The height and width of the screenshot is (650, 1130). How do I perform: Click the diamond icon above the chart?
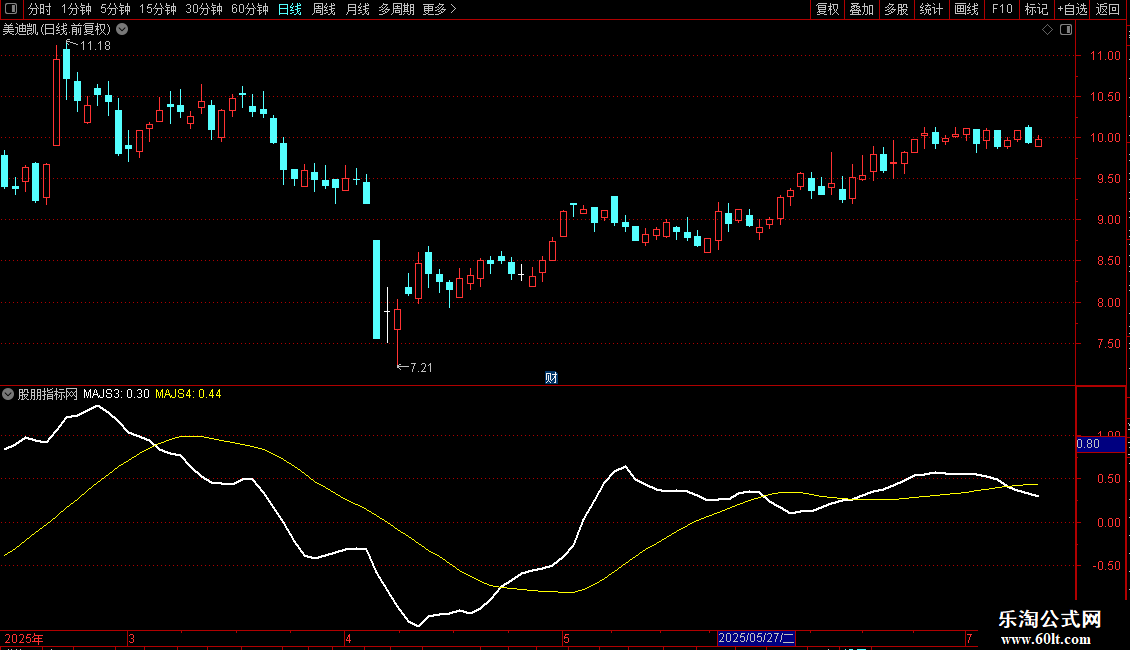tap(1048, 30)
